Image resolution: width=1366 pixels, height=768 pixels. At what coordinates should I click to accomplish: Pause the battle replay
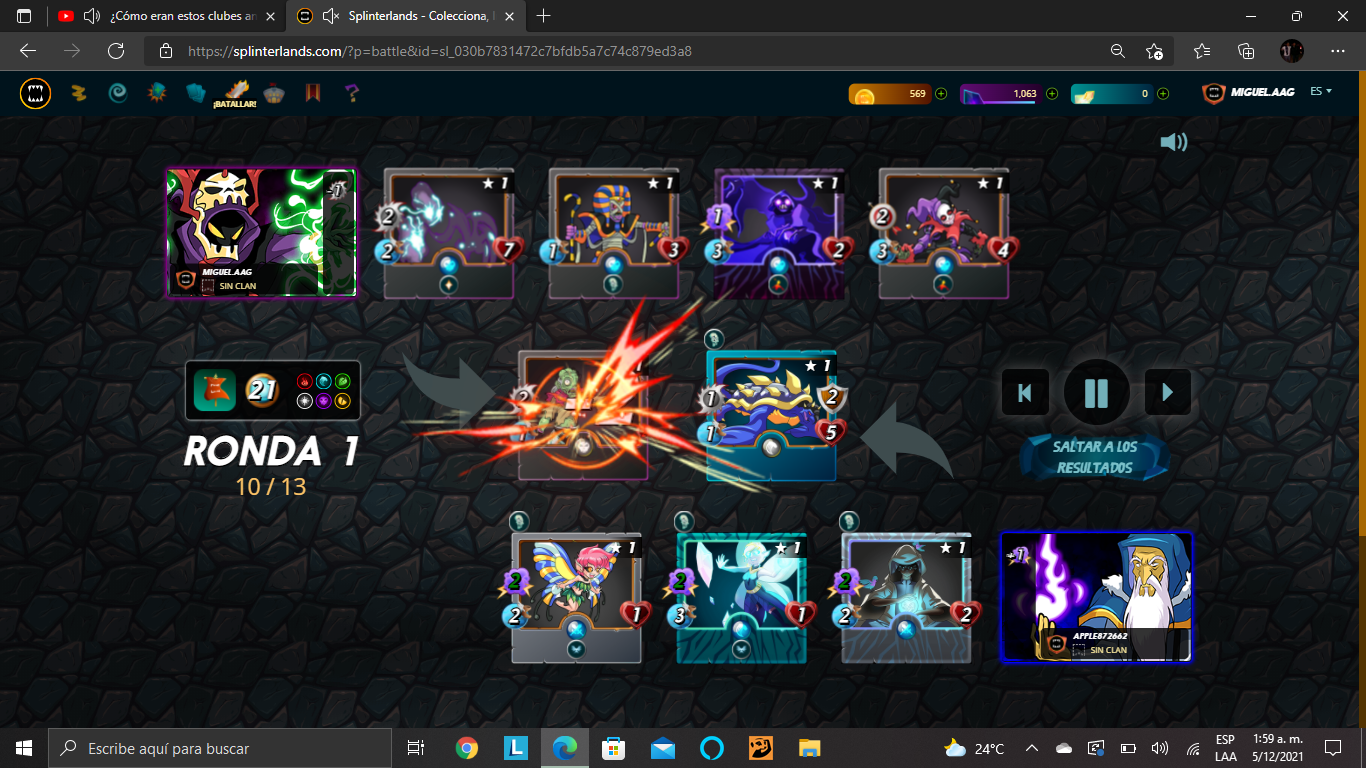pos(1097,392)
